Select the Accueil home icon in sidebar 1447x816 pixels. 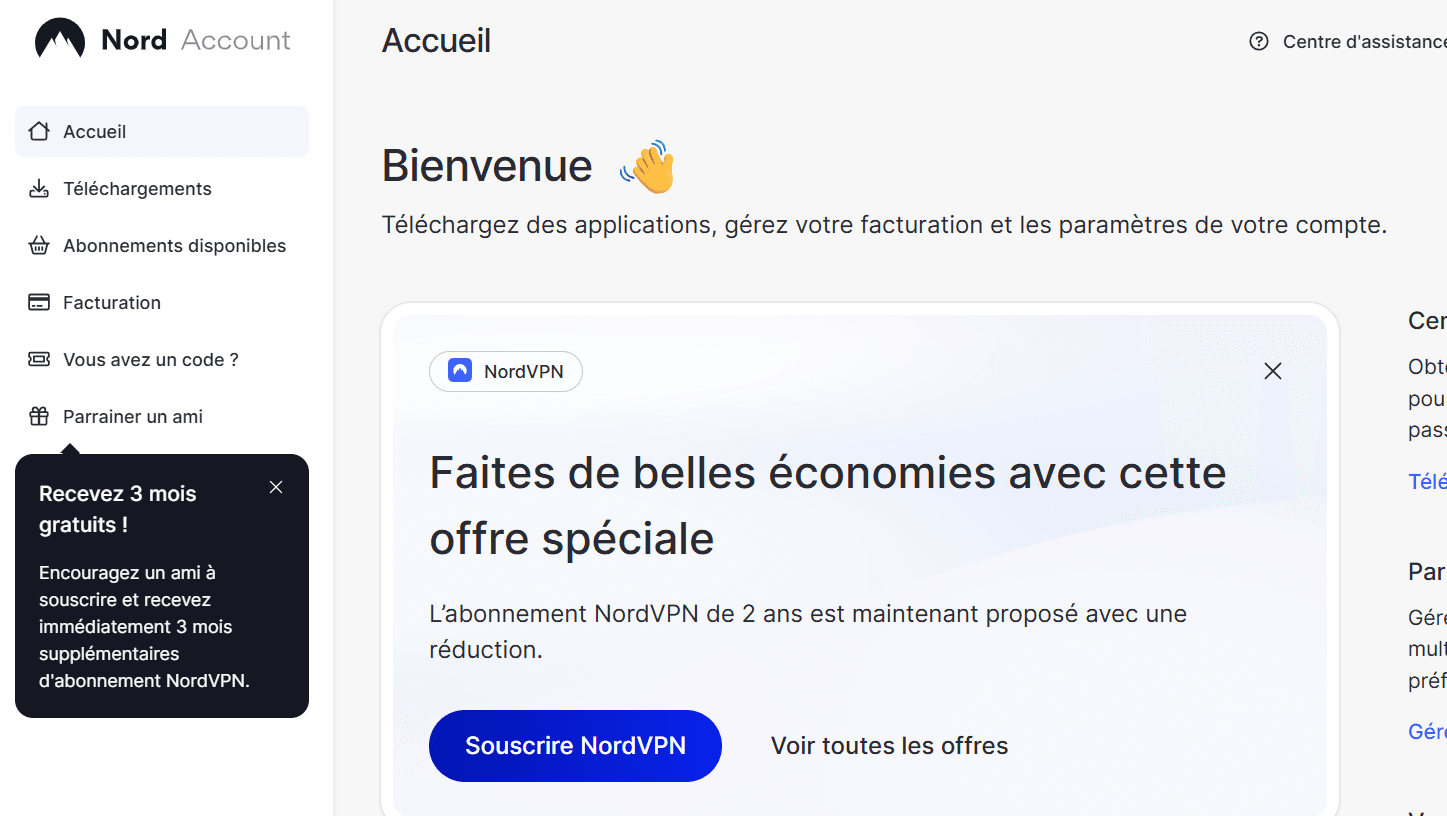coord(38,131)
